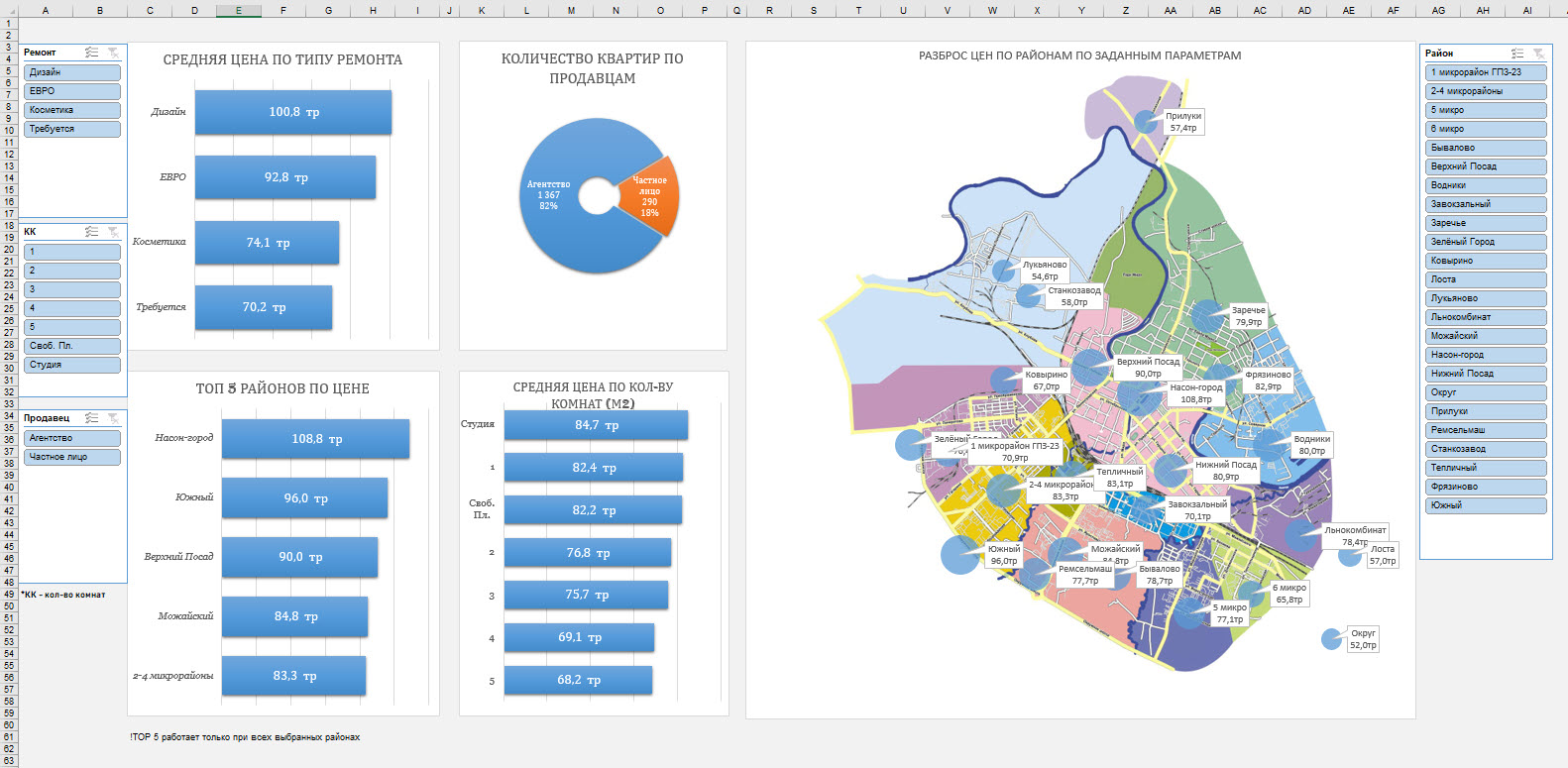Toggle the Частное лицо seller filter
1568x768 pixels.
tap(72, 457)
